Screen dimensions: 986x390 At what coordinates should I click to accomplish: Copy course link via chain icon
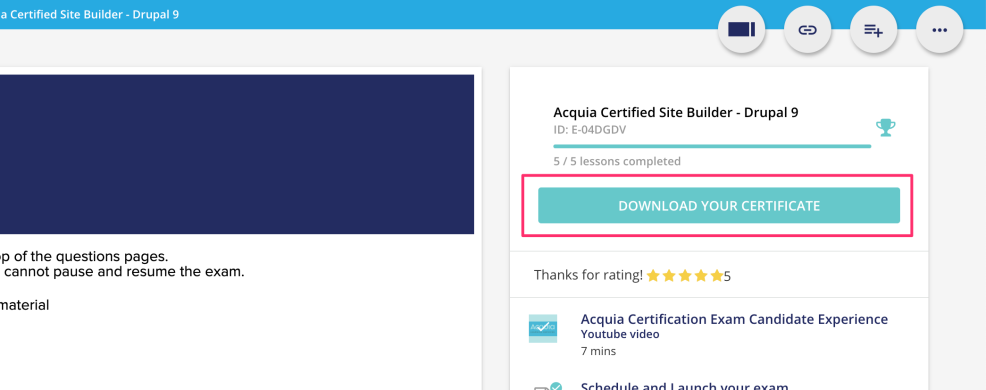click(807, 30)
